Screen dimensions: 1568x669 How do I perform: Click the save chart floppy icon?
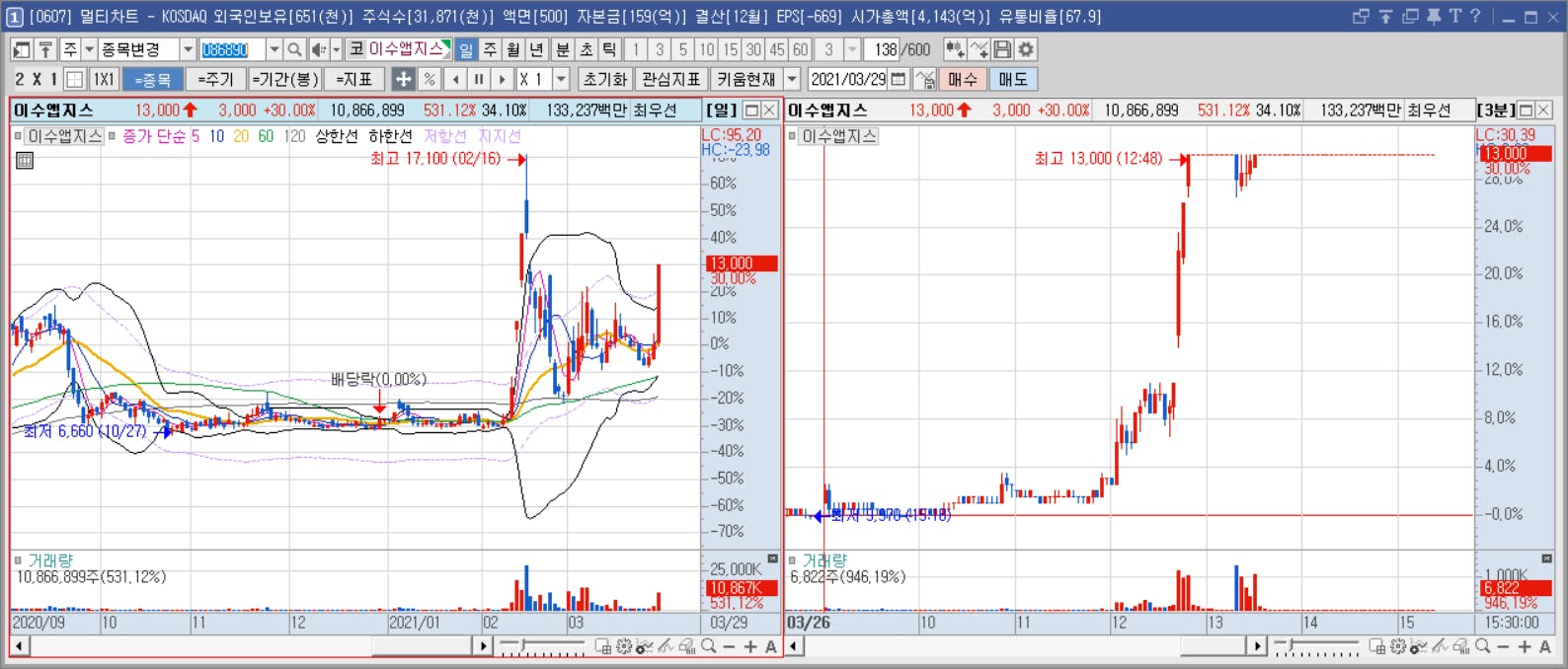point(1003,49)
